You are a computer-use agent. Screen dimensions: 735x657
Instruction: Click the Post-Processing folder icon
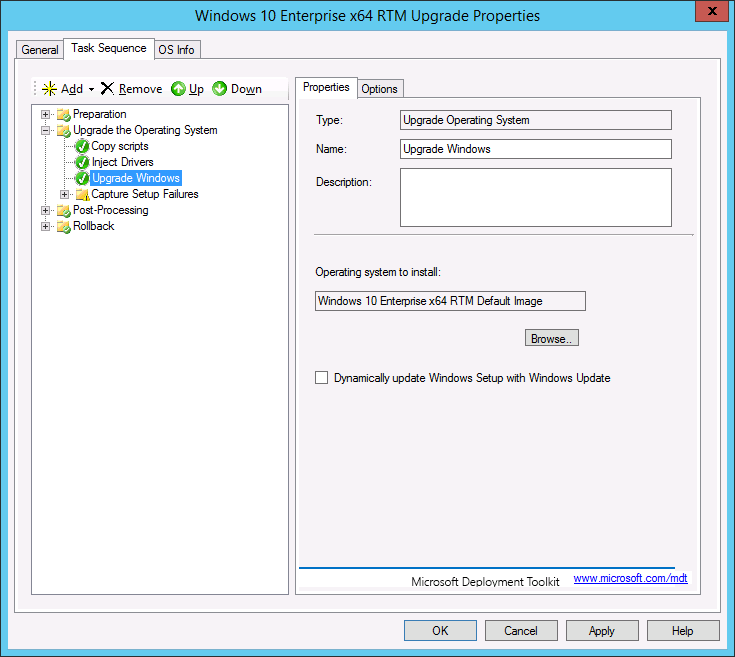[x=63, y=210]
